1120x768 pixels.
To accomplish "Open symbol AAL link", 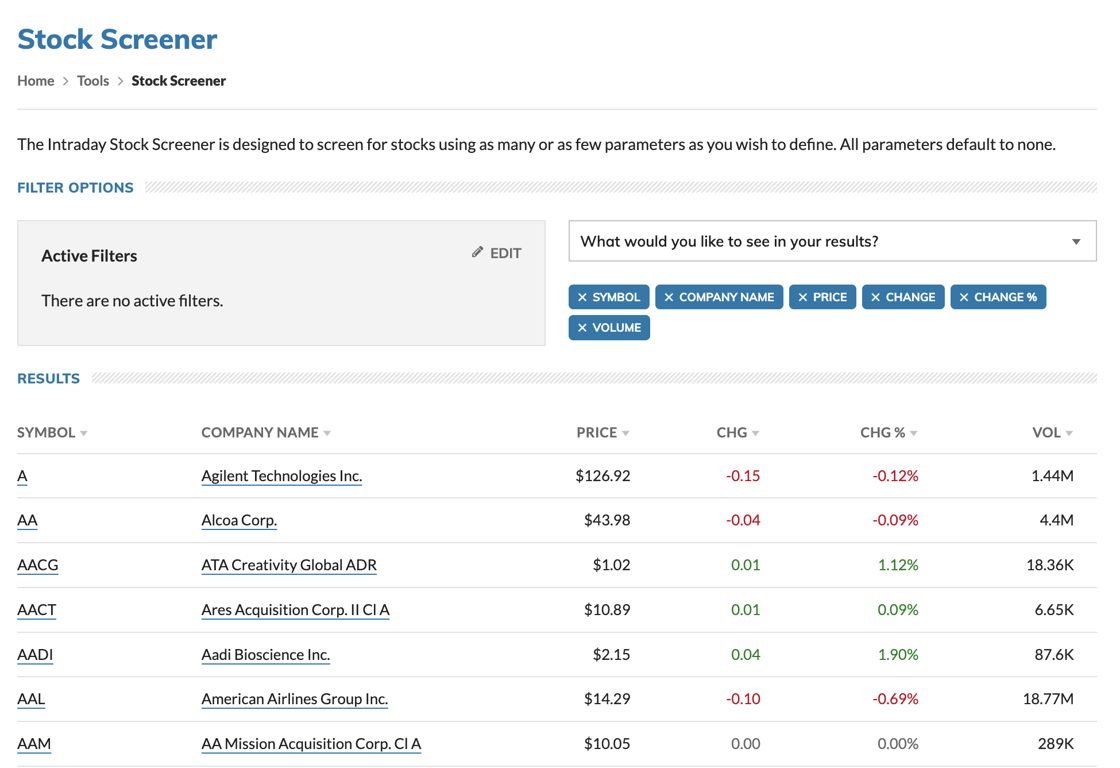I will 31,699.
